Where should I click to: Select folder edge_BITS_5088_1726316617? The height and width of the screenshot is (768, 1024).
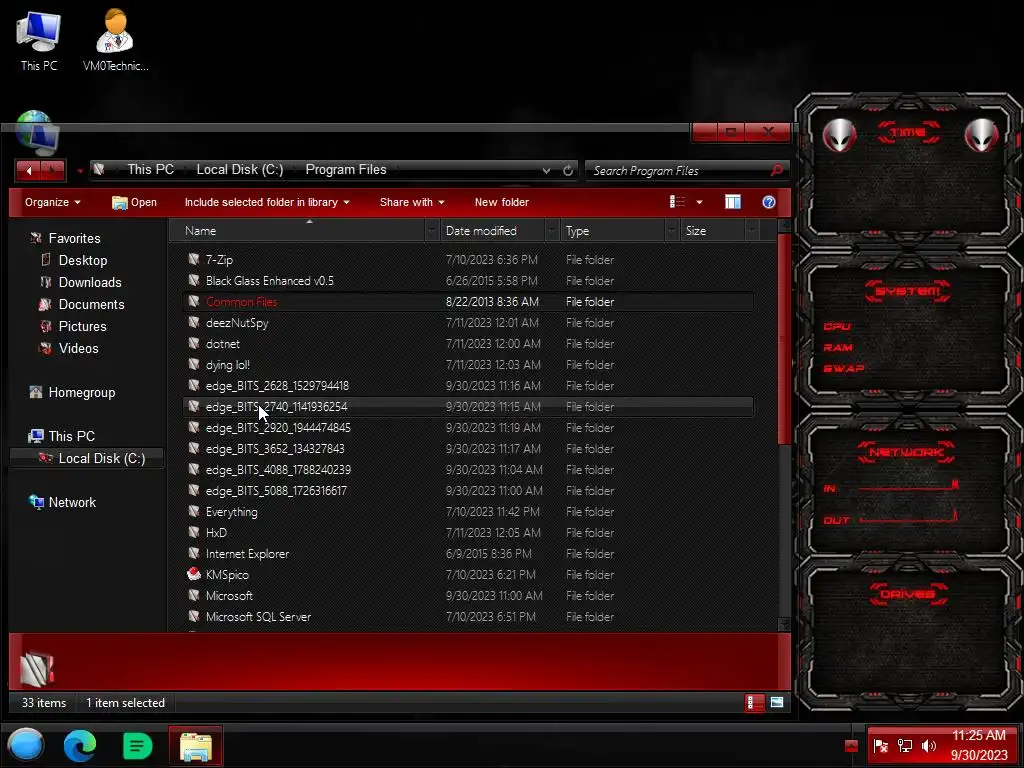(468, 490)
